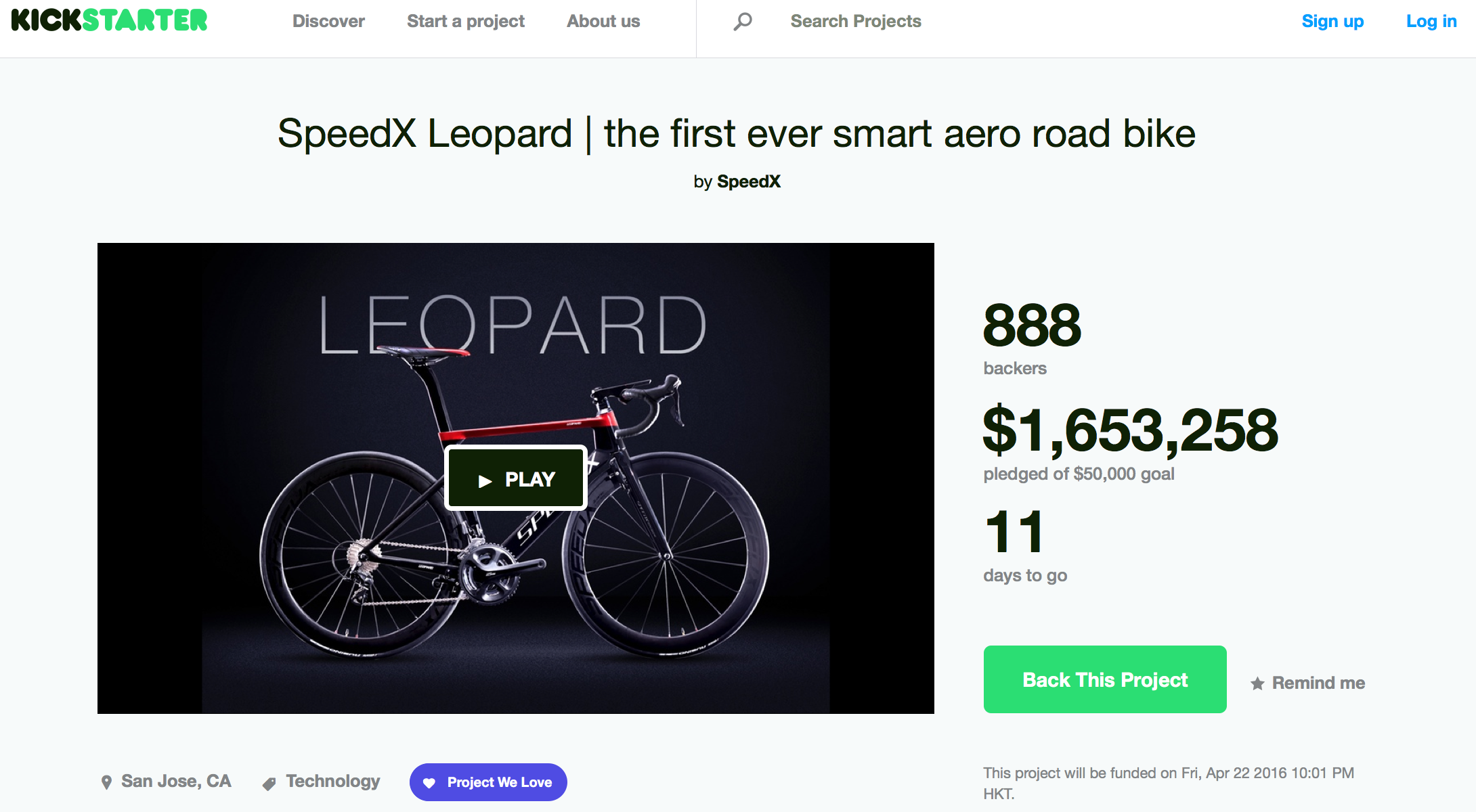Click the Remind me star icon
Screen dimensions: 1476x812
(1257, 683)
